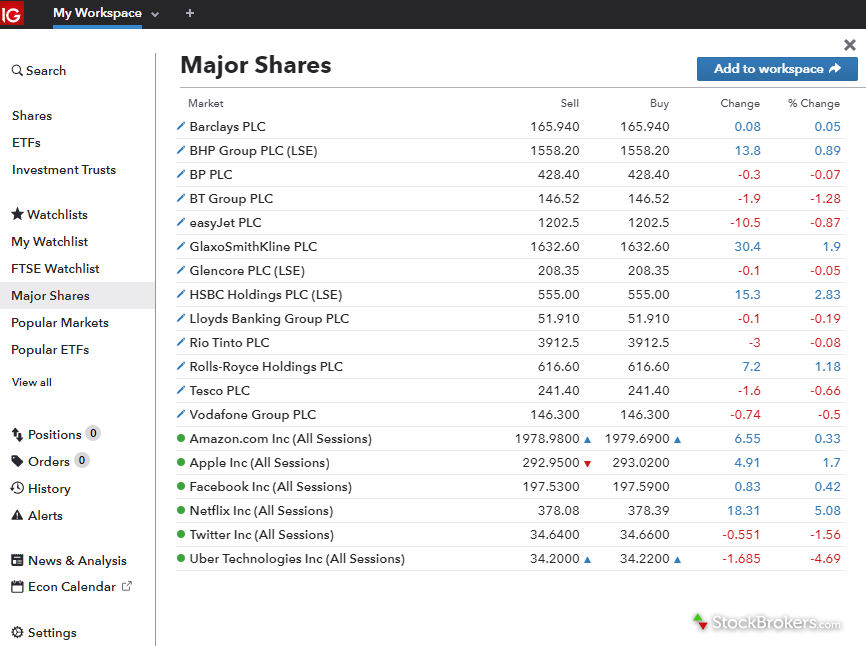The height and width of the screenshot is (646, 866).
Task: Click the Econ Calendar external link icon
Action: click(x=126, y=586)
